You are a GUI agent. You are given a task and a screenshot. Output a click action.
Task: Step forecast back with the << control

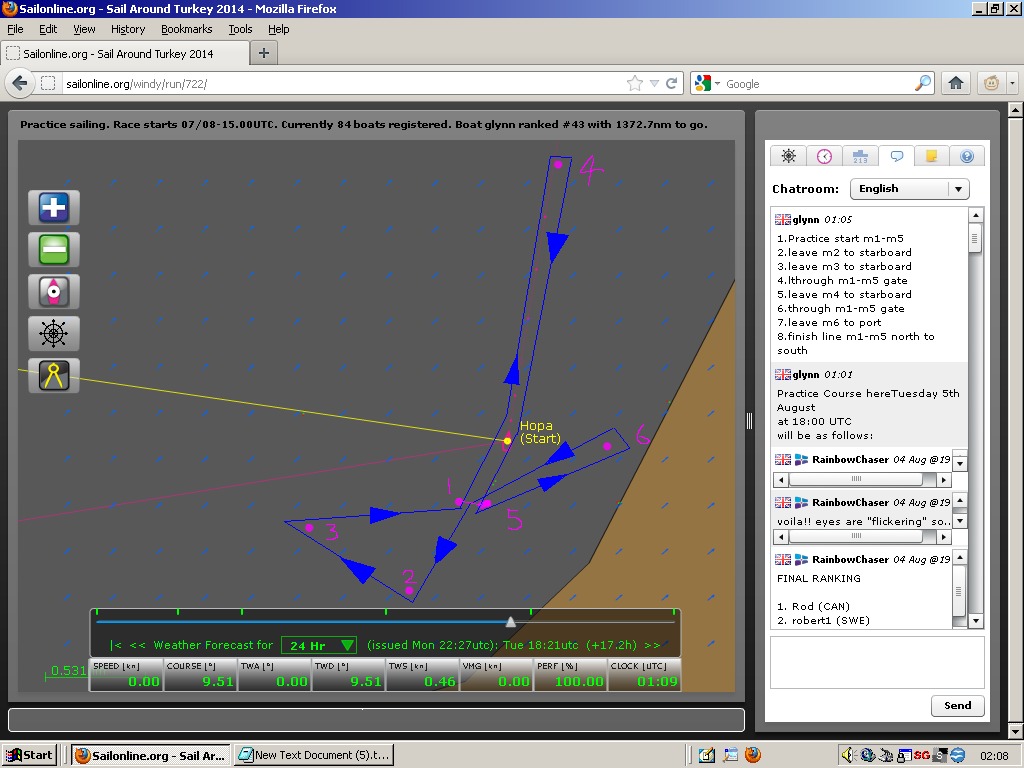[137, 645]
